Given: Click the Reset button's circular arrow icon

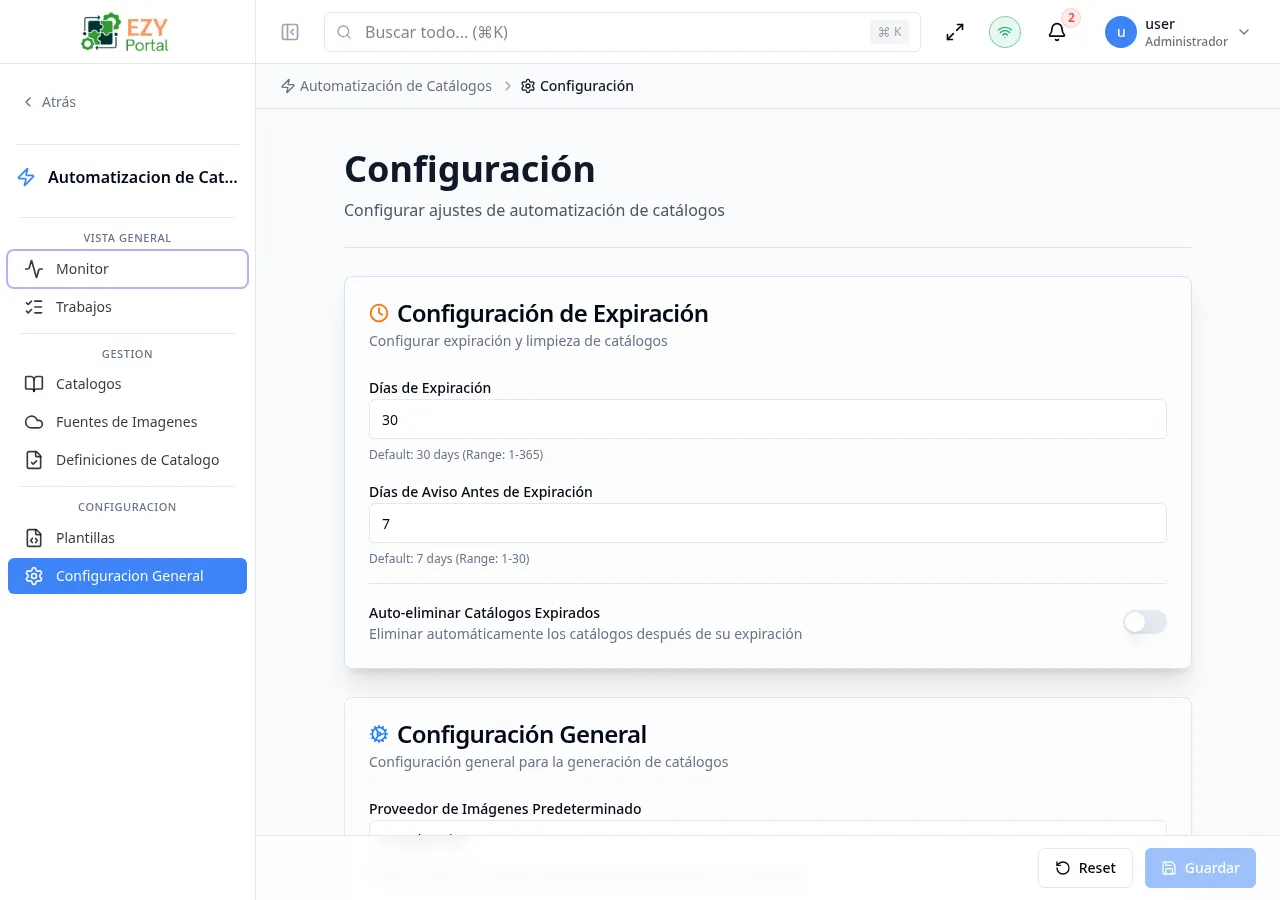Looking at the screenshot, I should click(1063, 868).
